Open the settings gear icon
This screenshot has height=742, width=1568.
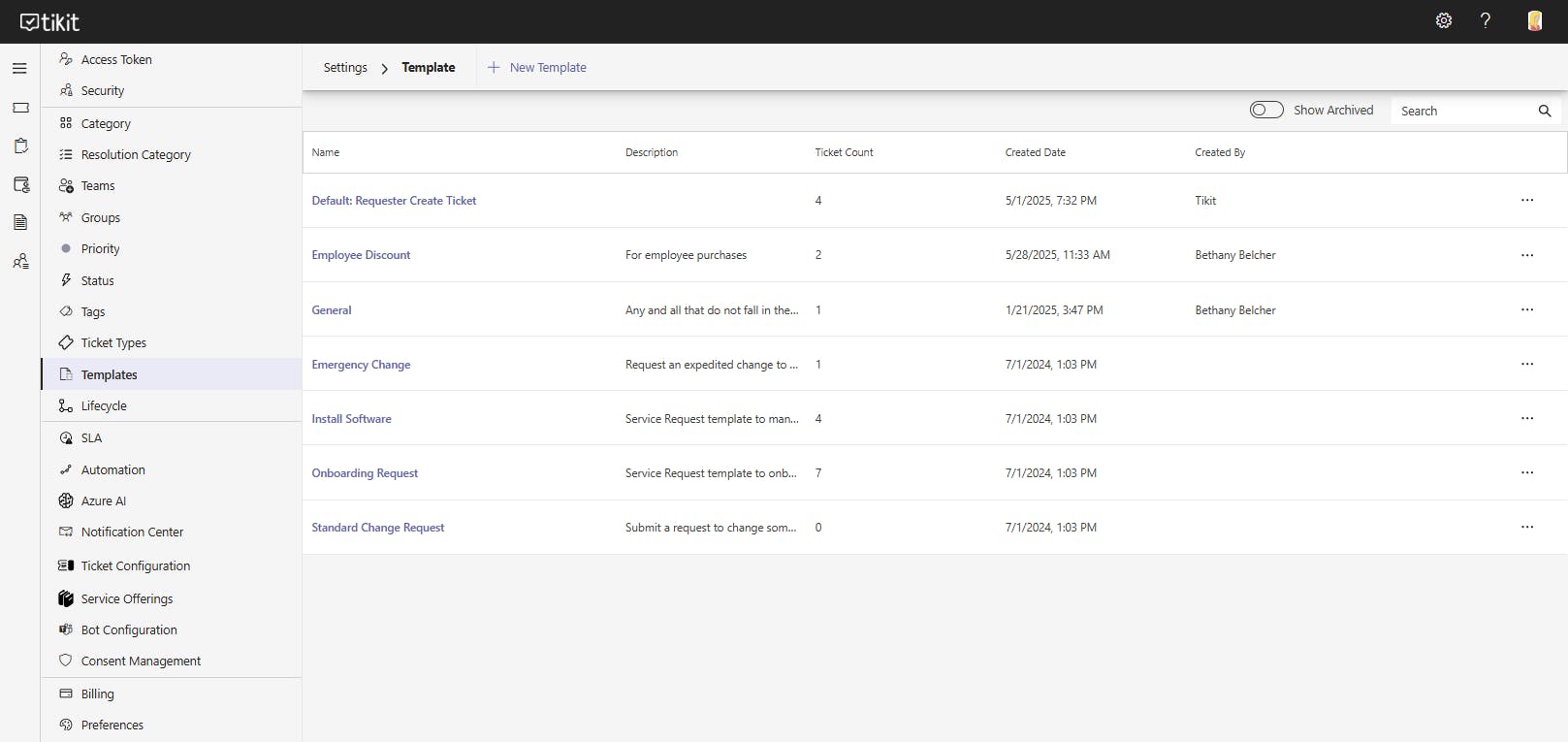(x=1443, y=21)
